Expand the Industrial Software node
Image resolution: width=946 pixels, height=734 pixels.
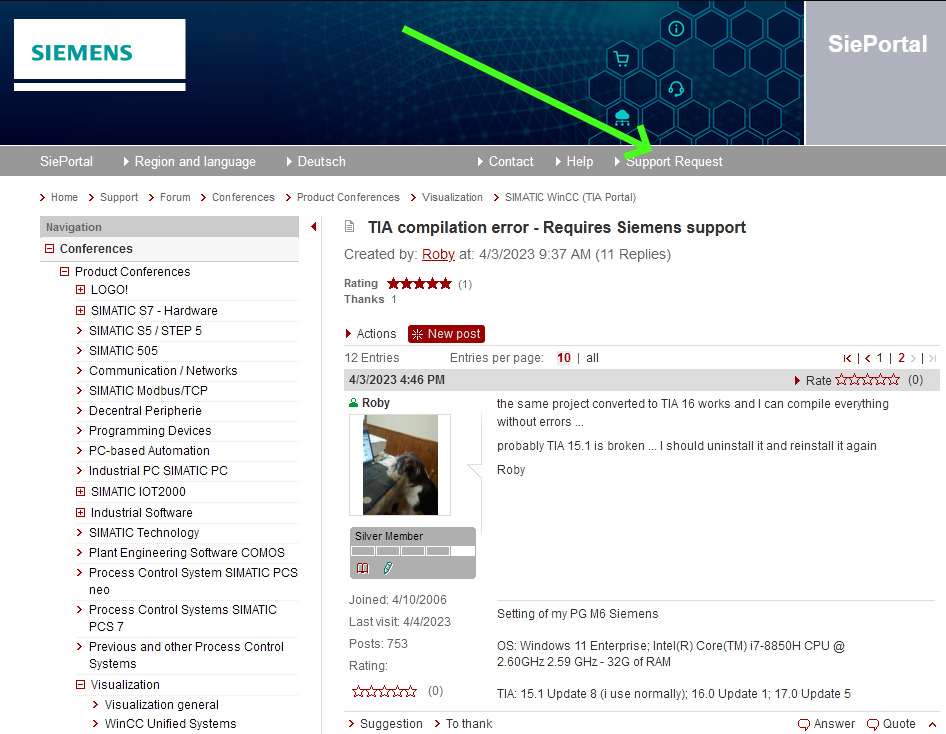click(80, 513)
